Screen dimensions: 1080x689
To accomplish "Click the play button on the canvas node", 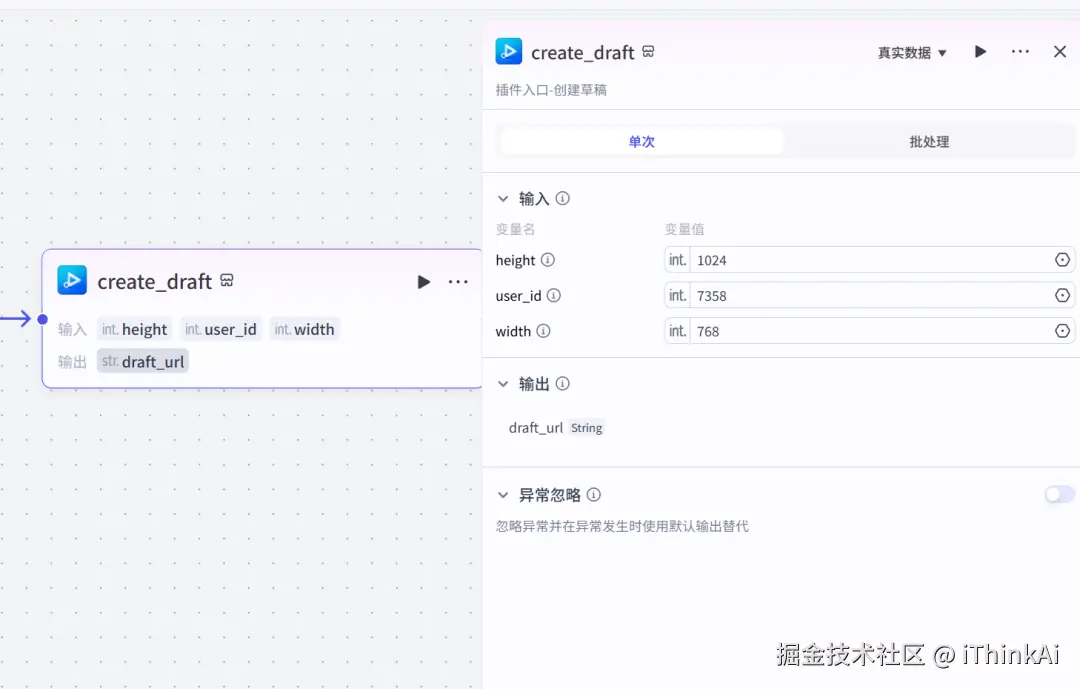I will 423,281.
